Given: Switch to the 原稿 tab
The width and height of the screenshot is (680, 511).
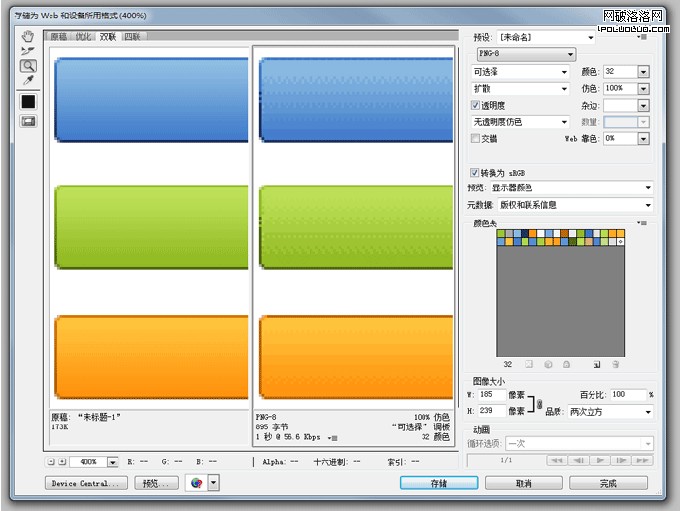Looking at the screenshot, I should [x=59, y=36].
